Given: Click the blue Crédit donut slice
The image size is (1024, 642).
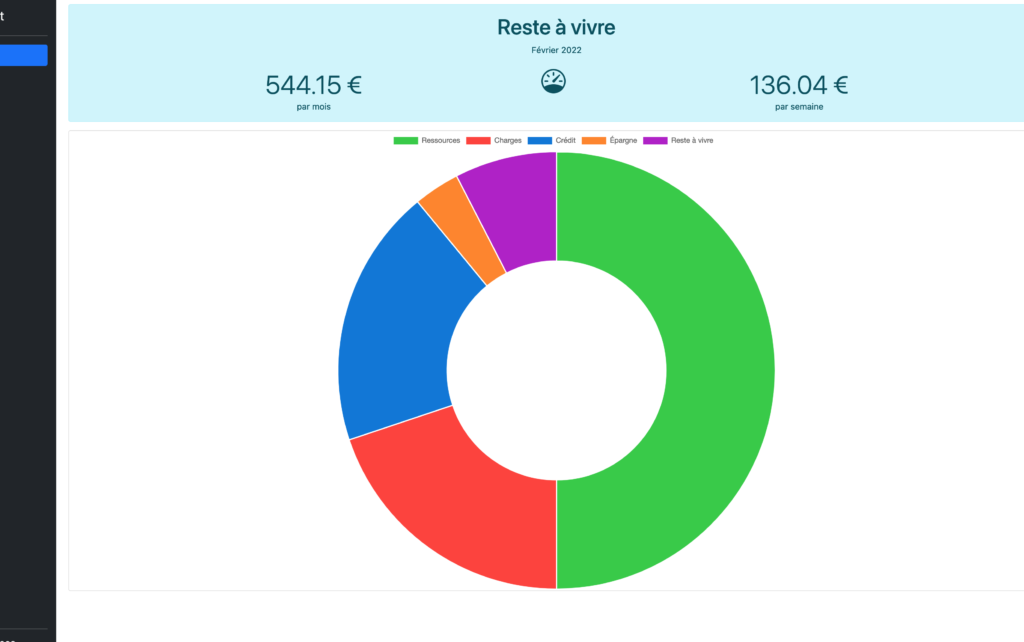Looking at the screenshot, I should tap(390, 320).
